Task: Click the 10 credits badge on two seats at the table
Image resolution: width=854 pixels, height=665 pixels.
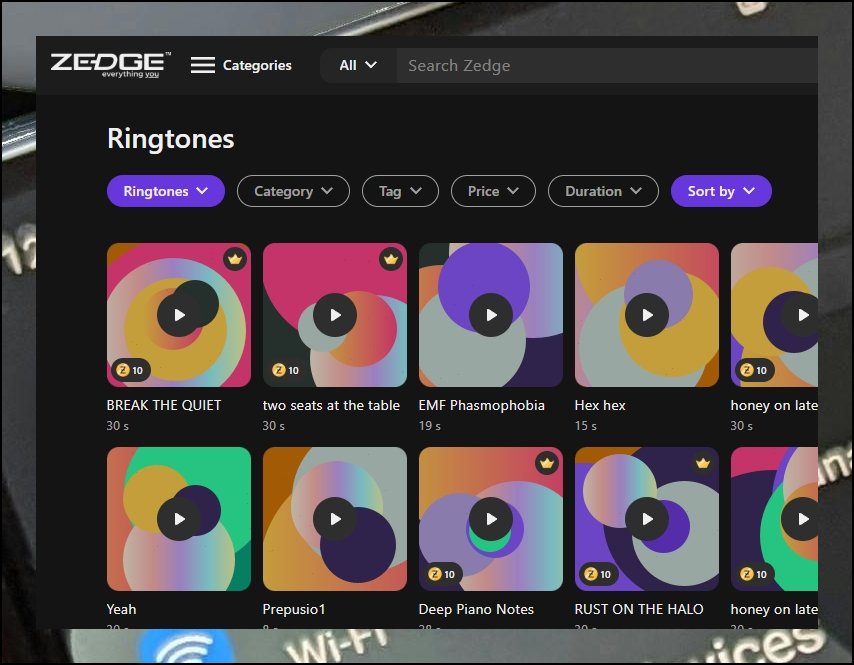Action: 286,370
